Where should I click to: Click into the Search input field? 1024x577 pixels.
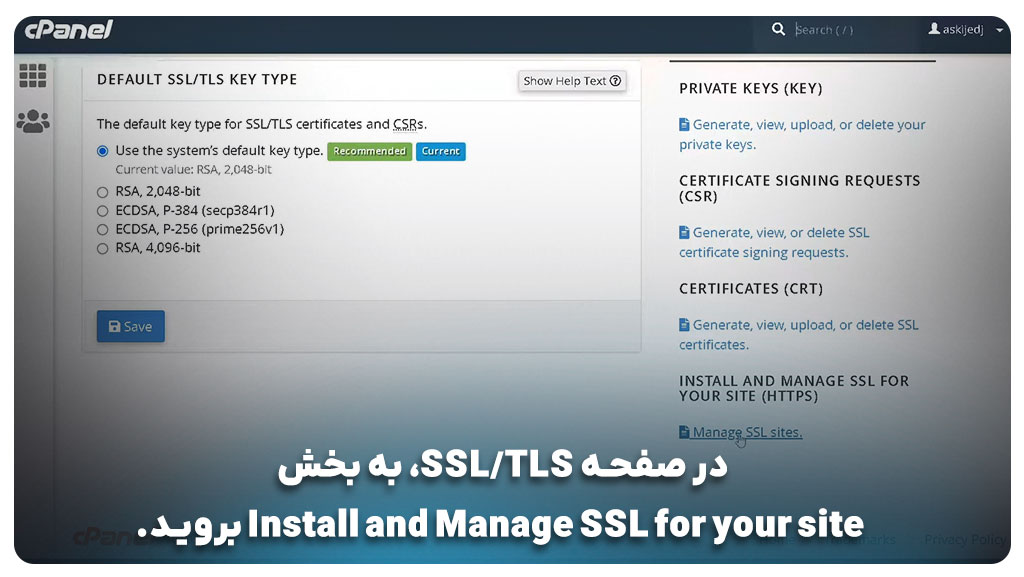coord(850,30)
